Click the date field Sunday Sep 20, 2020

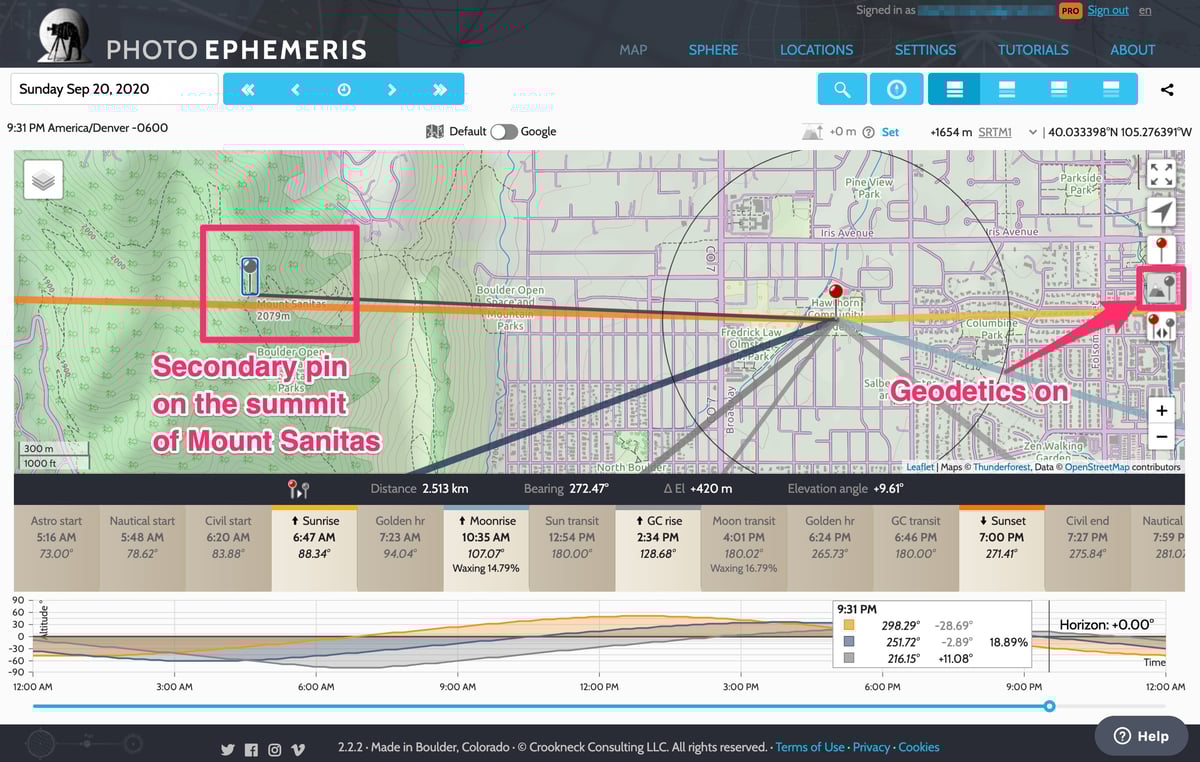(114, 89)
